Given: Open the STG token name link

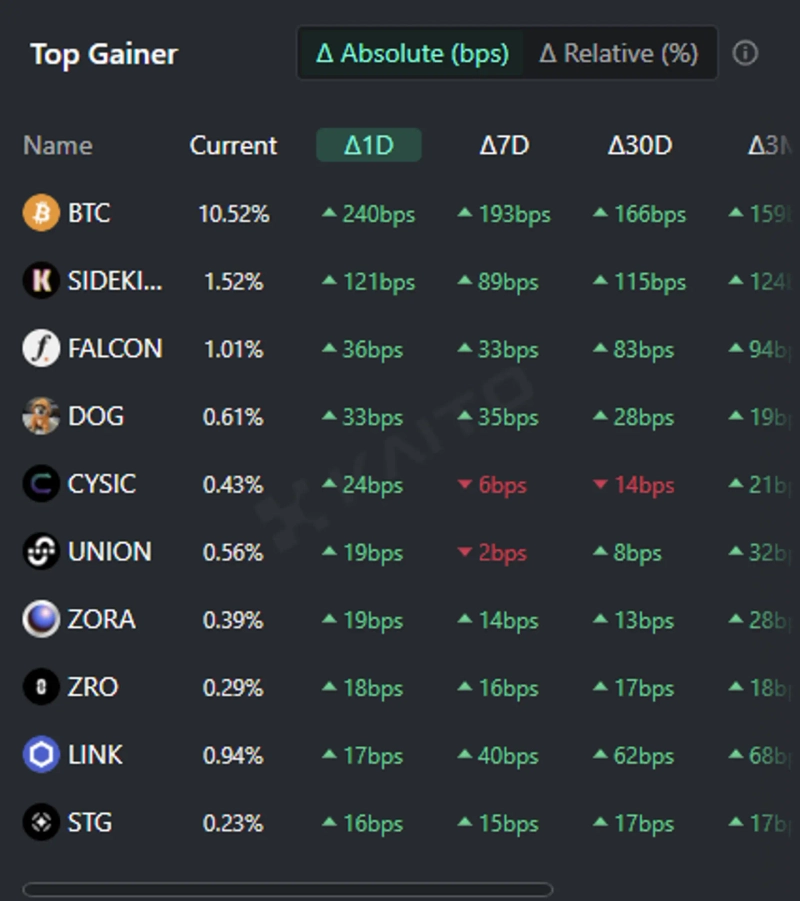Looking at the screenshot, I should (x=90, y=823).
